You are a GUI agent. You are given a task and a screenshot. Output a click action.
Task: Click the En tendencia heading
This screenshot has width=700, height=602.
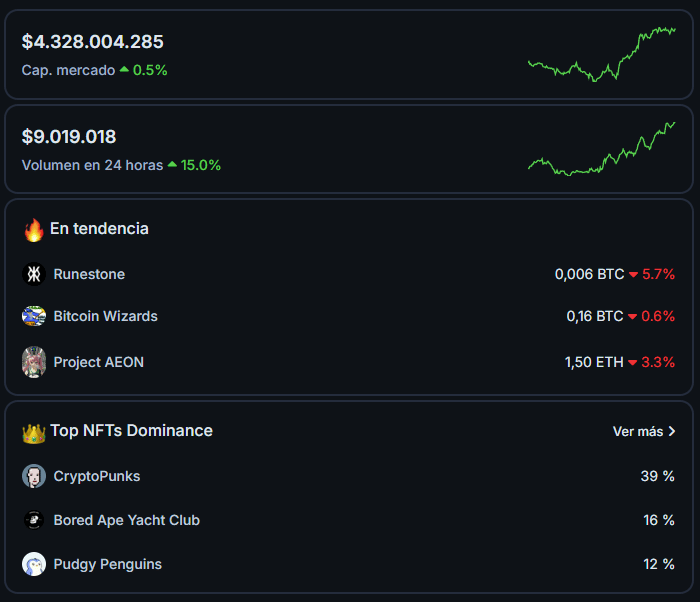[99, 229]
